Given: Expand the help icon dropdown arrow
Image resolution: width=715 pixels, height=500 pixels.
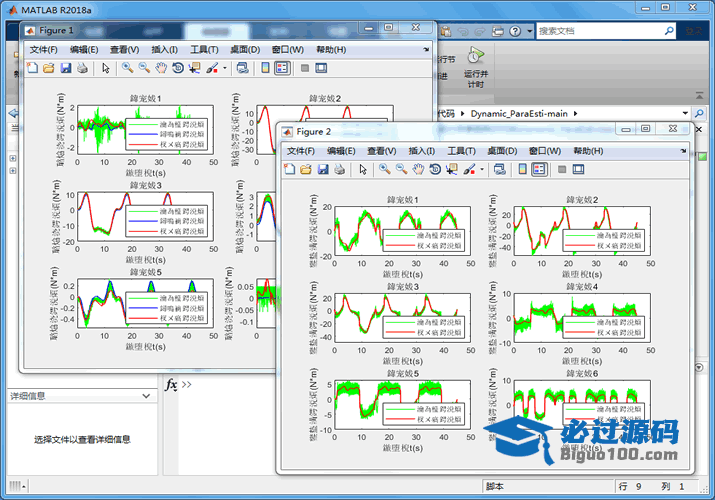Looking at the screenshot, I should tap(529, 31).
